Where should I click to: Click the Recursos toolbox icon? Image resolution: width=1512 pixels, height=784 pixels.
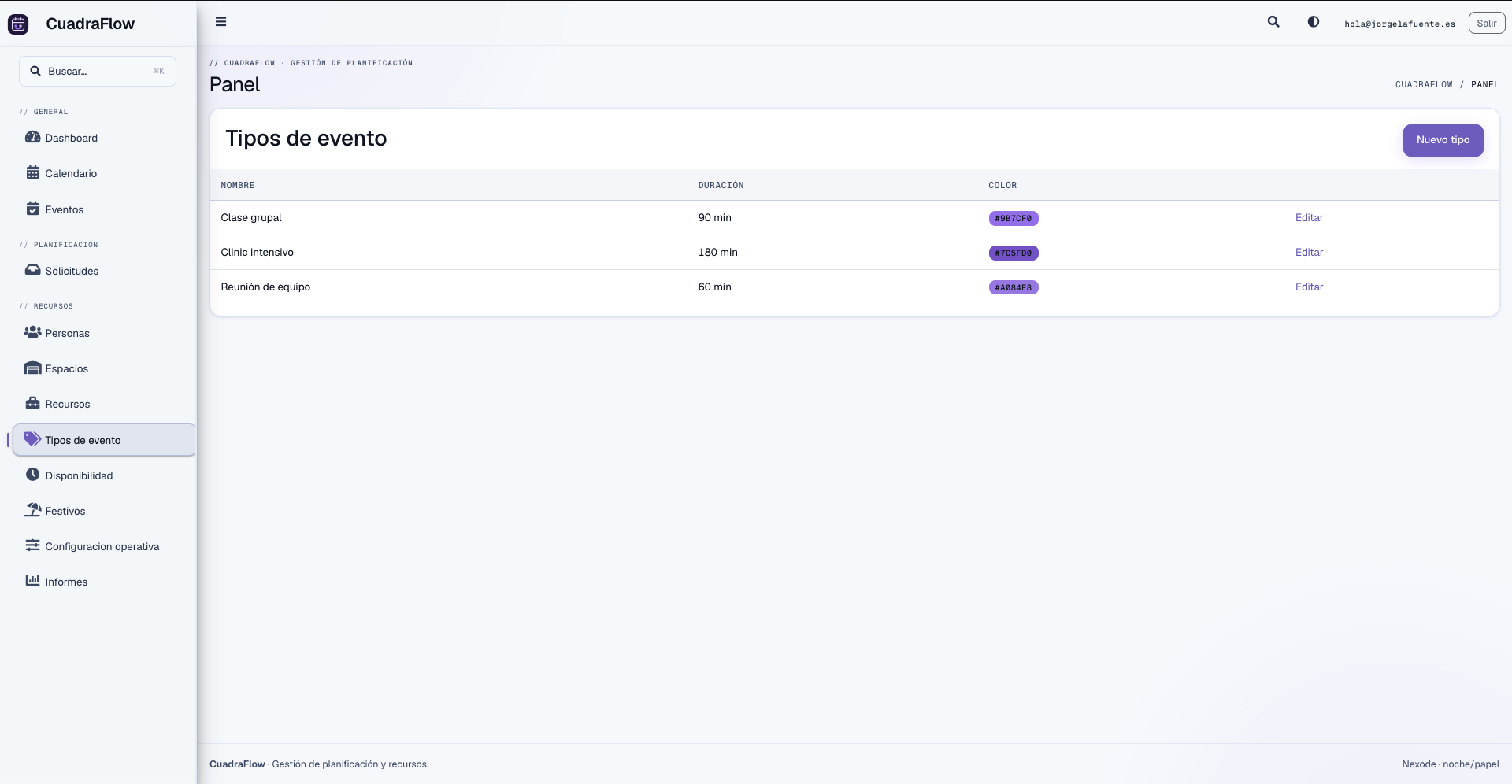tap(32, 403)
